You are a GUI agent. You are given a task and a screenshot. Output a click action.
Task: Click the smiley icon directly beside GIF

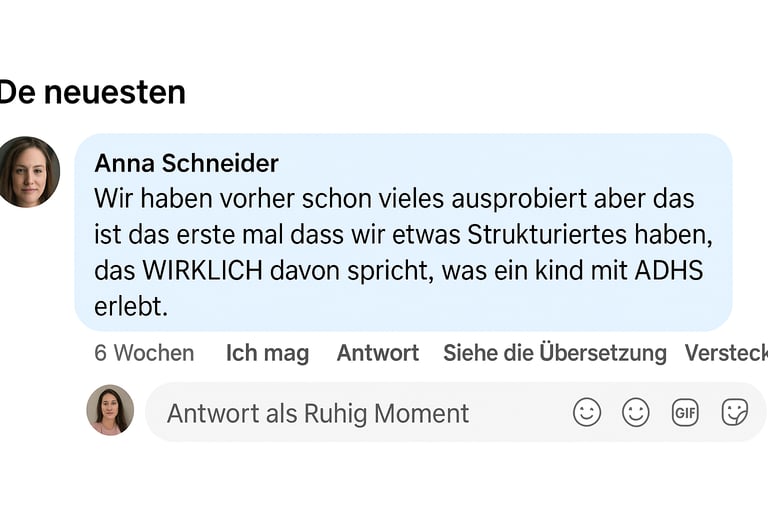[636, 412]
